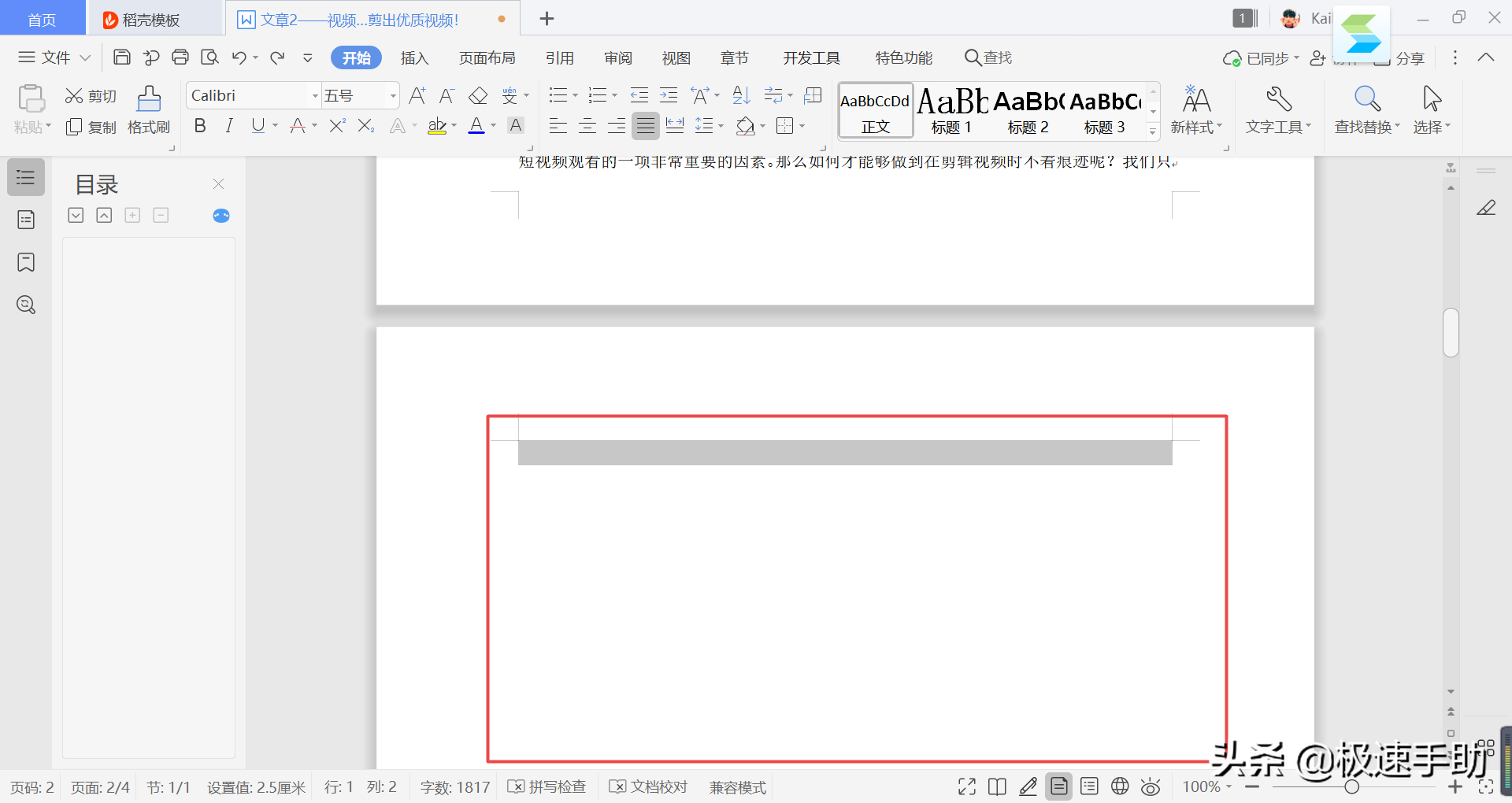Toggle bold formatting
This screenshot has width=1512, height=803.
tap(199, 125)
